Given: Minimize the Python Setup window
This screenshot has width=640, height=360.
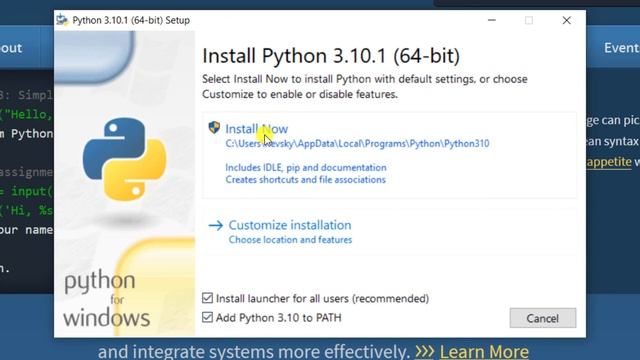Looking at the screenshot, I should [x=492, y=20].
